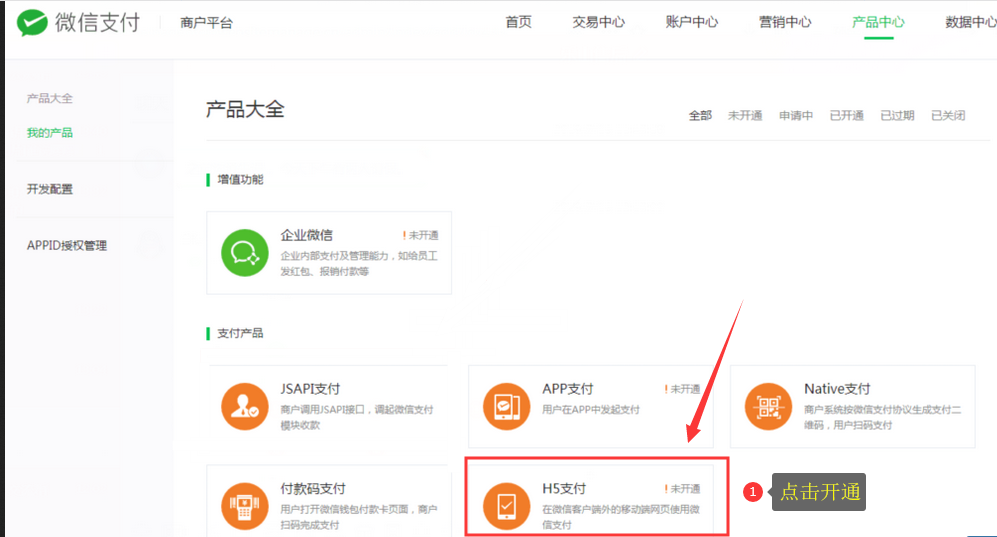Show 已过期 products filter
997x537 pixels.
pyautogui.click(x=897, y=115)
